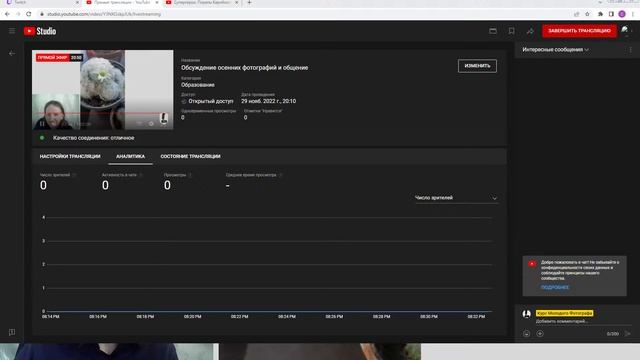
Task: Click the Завершить трансляцию button
Action: tap(579, 31)
